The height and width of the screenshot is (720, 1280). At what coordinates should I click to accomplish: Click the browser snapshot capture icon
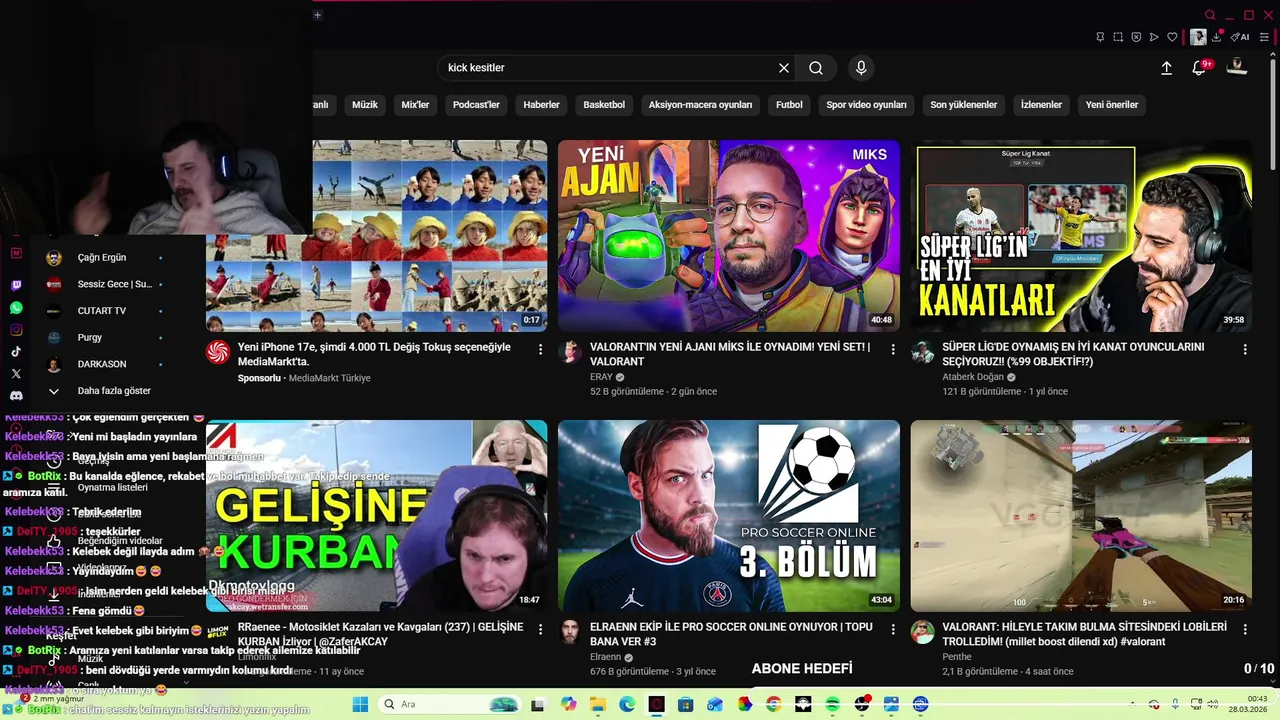tap(1118, 37)
